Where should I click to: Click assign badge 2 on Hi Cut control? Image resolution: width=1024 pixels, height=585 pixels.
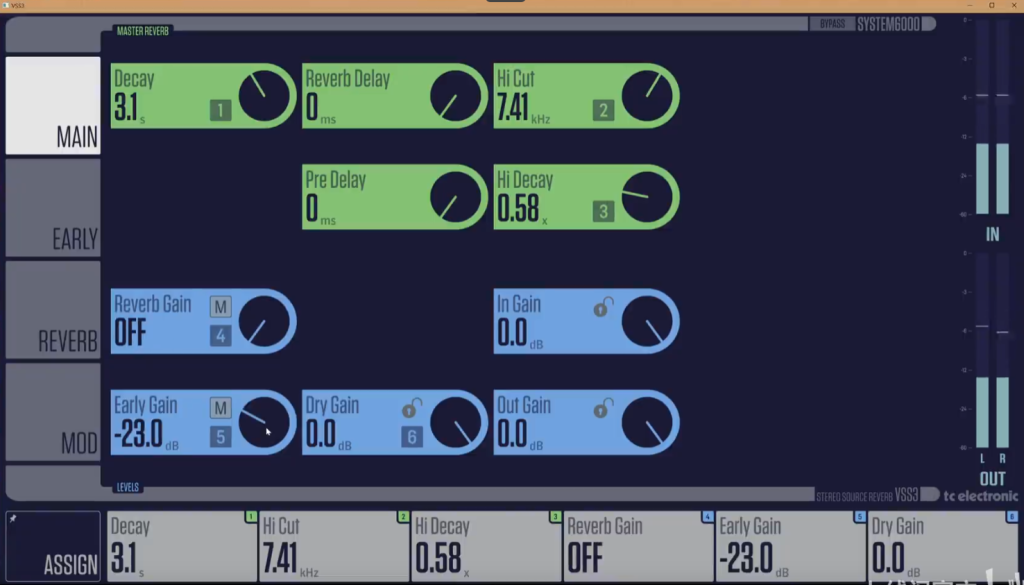point(603,110)
